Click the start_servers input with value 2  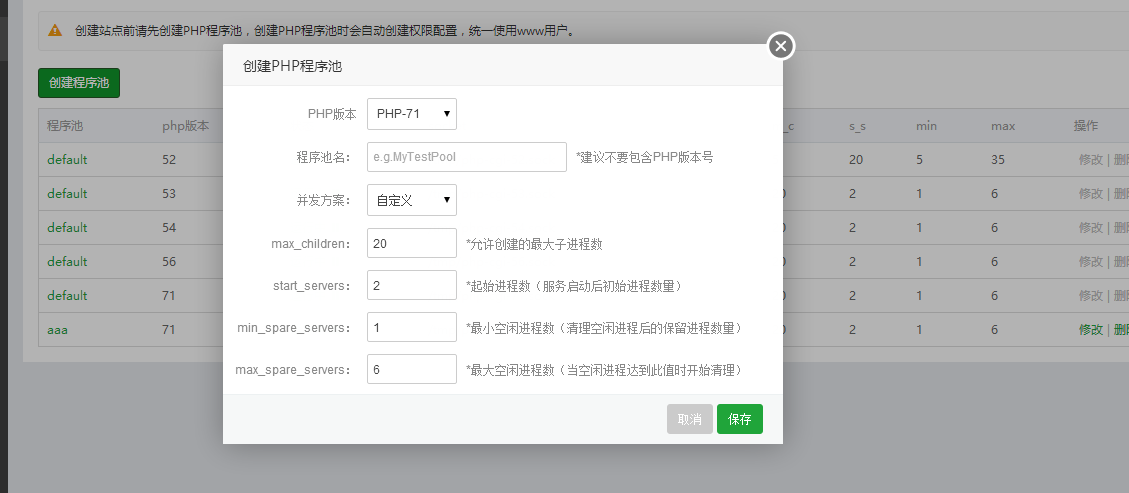412,285
